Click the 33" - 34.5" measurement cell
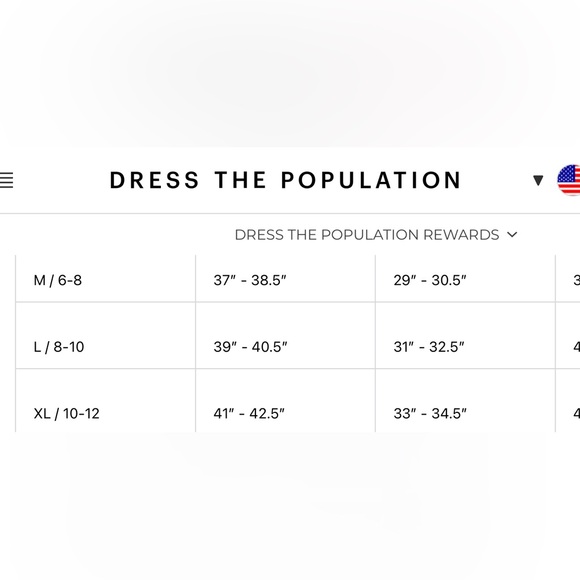This screenshot has height=580, width=580. [x=465, y=401]
